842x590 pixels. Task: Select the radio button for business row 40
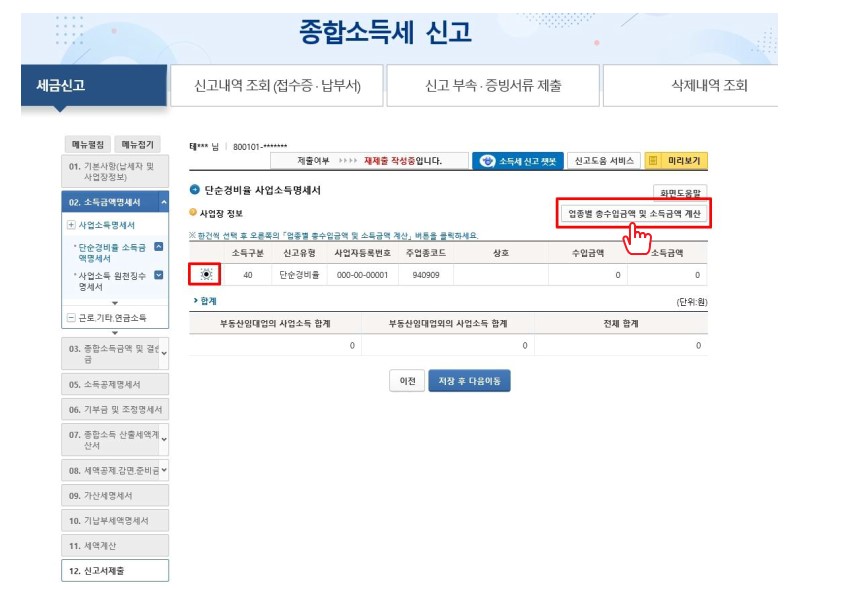206,274
